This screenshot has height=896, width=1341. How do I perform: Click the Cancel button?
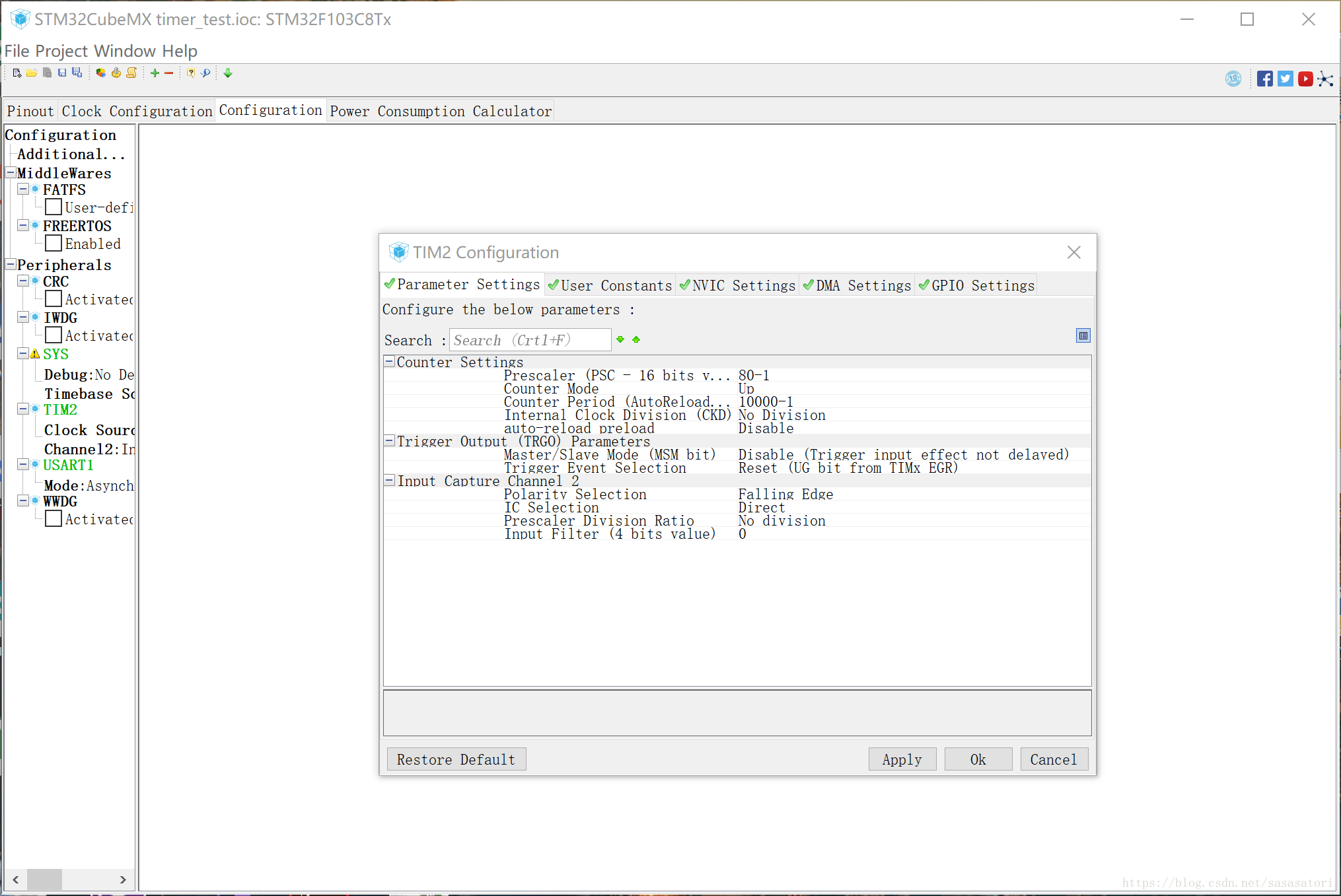pyautogui.click(x=1054, y=759)
